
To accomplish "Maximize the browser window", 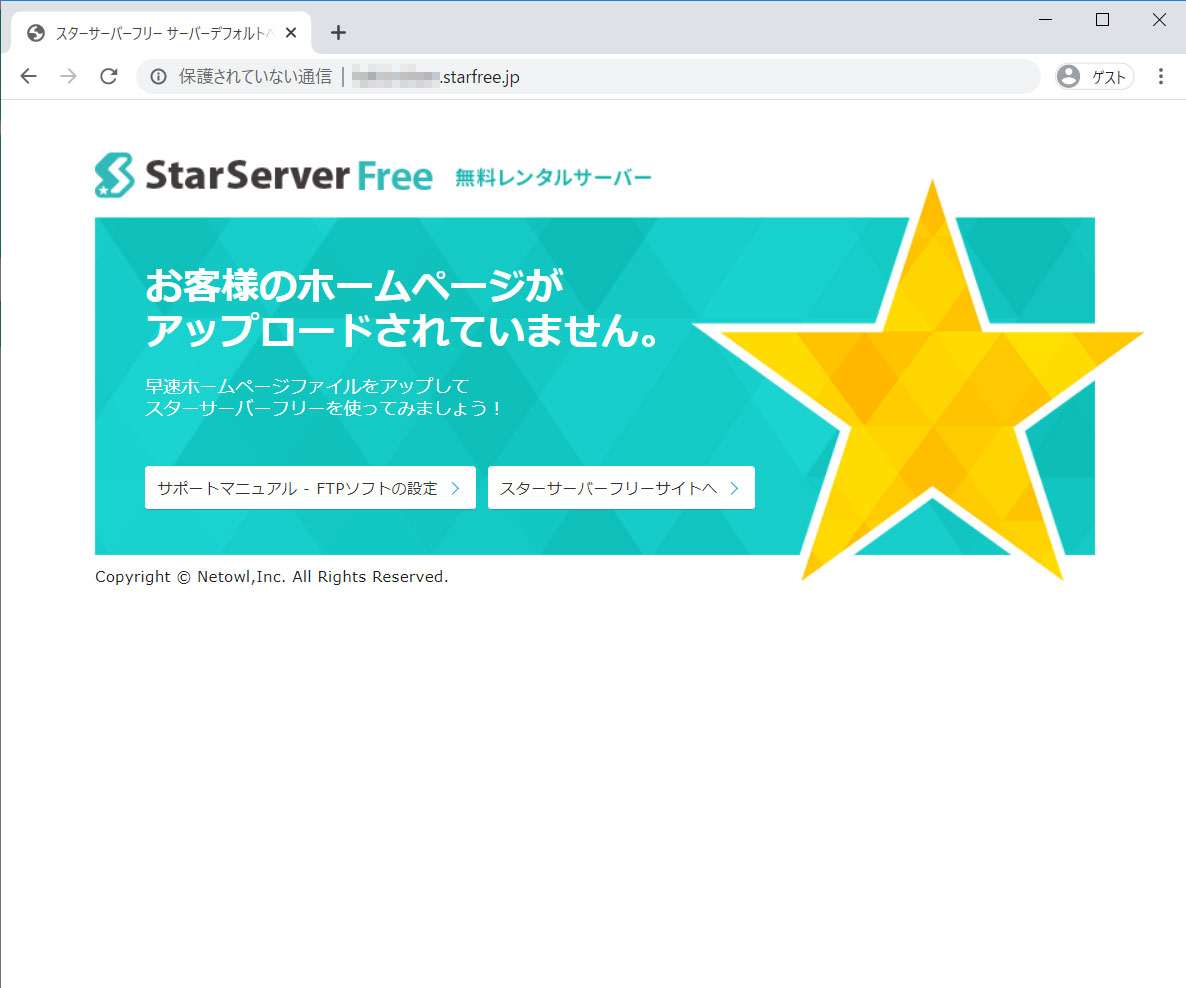I will pos(1102,20).
